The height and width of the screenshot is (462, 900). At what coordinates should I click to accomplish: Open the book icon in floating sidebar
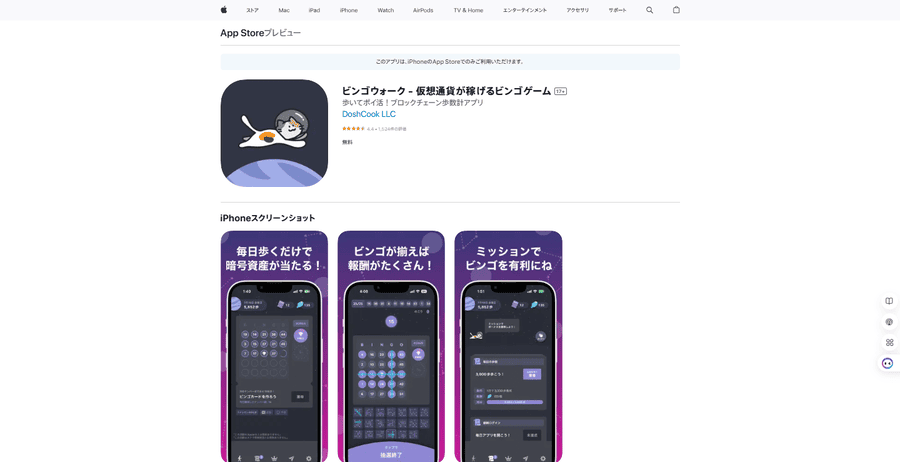click(x=889, y=301)
